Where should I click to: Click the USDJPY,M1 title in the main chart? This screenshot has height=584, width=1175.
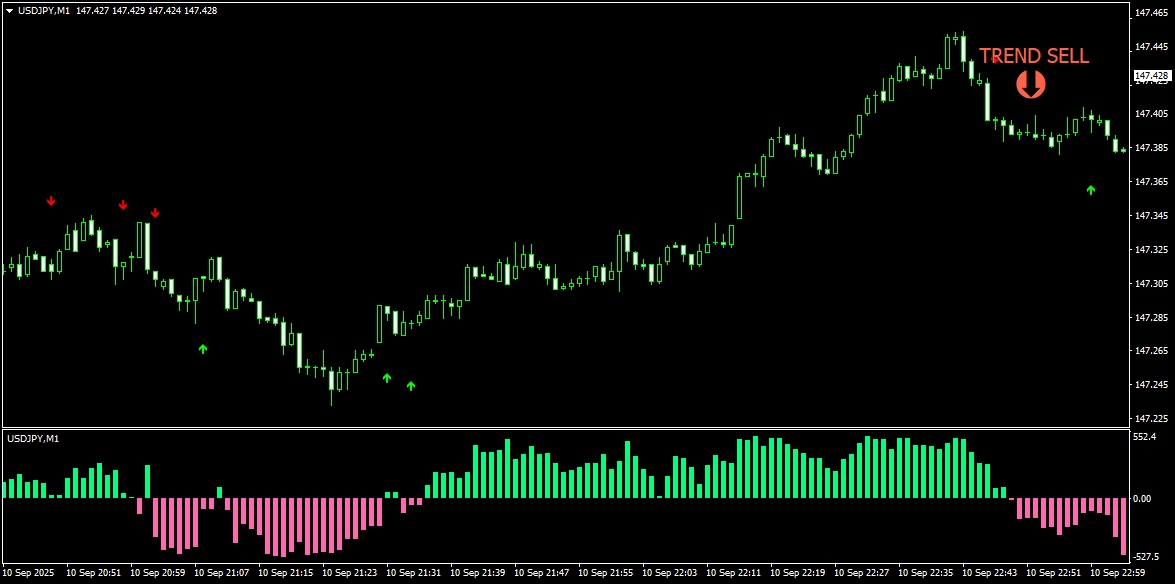click(x=42, y=11)
